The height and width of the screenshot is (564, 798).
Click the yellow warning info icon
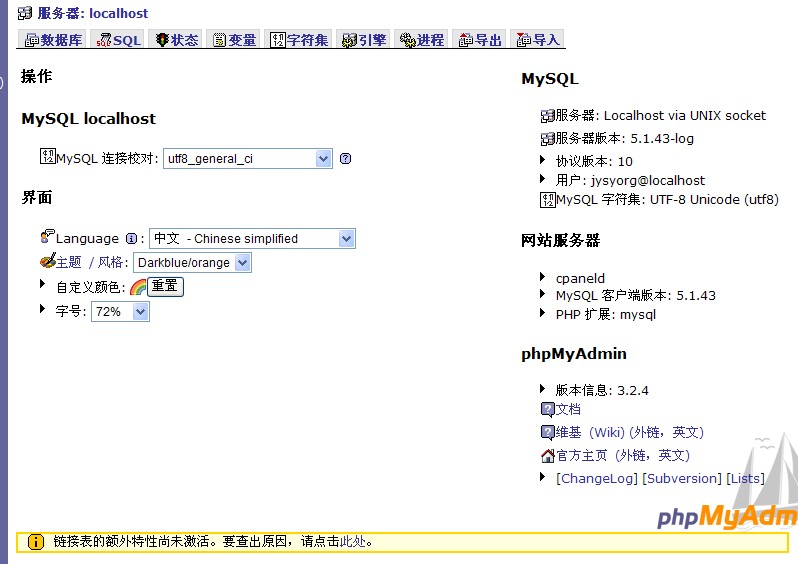(36, 542)
